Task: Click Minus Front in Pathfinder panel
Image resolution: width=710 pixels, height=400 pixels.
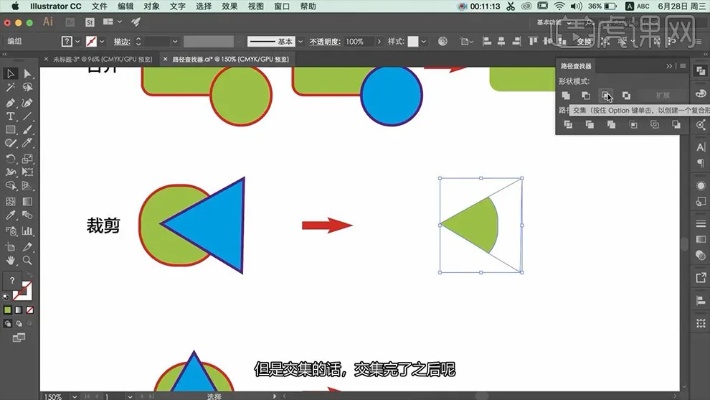Action: pyautogui.click(x=586, y=96)
